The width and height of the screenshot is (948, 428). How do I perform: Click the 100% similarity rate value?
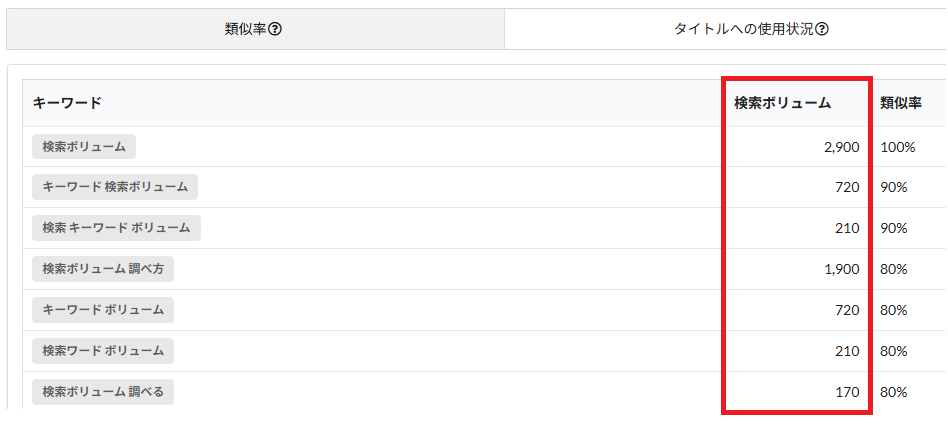click(x=898, y=147)
